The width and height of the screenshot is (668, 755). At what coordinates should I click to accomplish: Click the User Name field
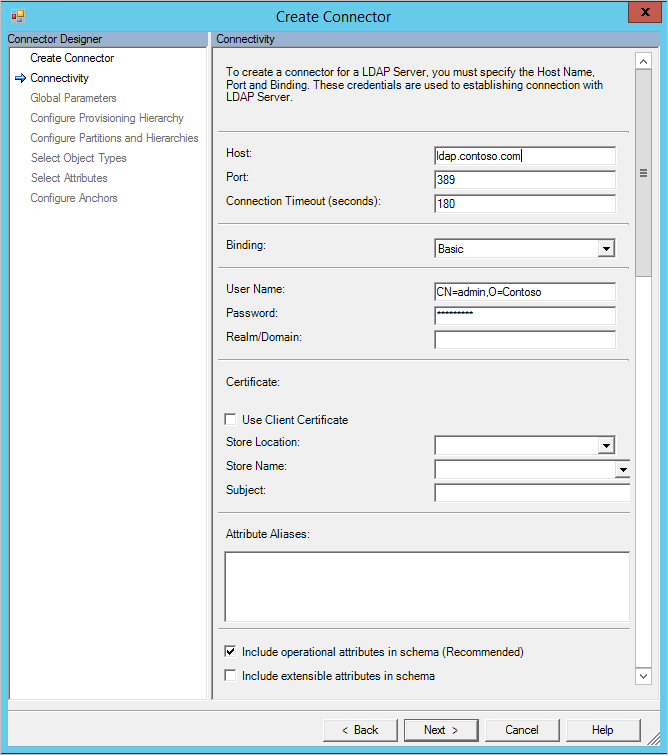(524, 292)
